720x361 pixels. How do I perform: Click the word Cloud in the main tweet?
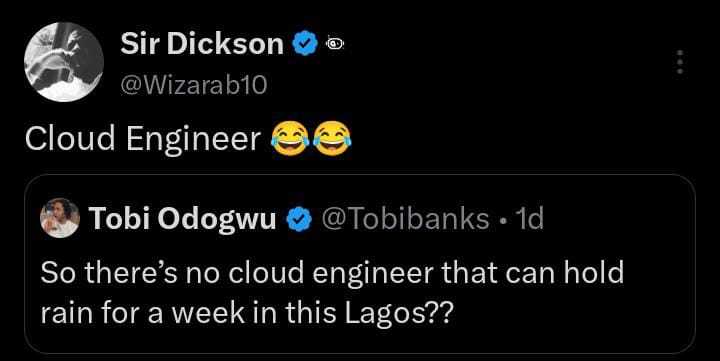tap(70, 138)
